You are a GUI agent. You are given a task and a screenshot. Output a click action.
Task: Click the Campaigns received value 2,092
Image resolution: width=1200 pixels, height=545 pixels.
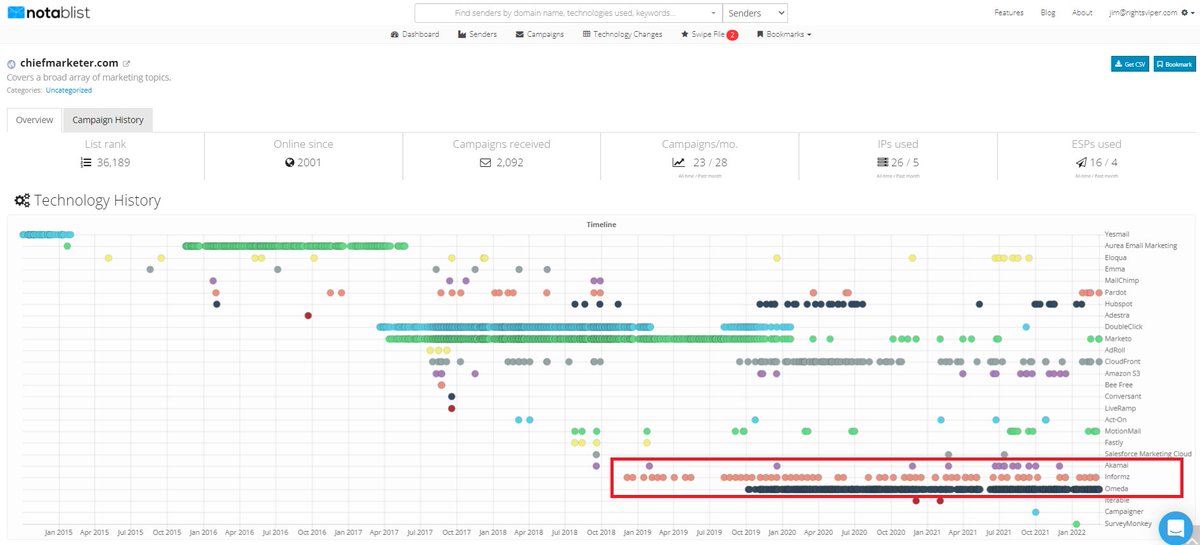tap(510, 162)
